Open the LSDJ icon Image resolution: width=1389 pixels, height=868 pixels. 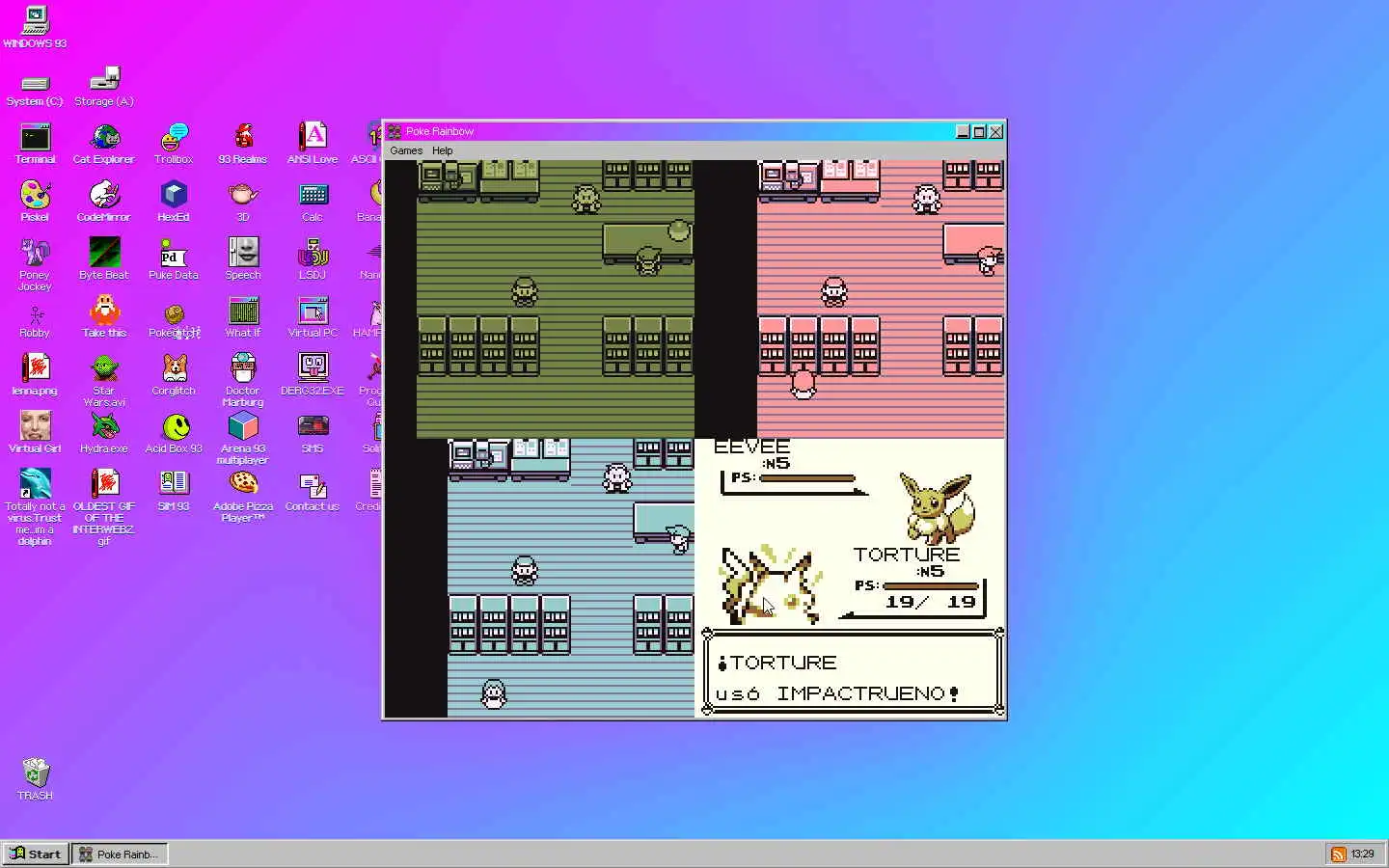pos(313,260)
